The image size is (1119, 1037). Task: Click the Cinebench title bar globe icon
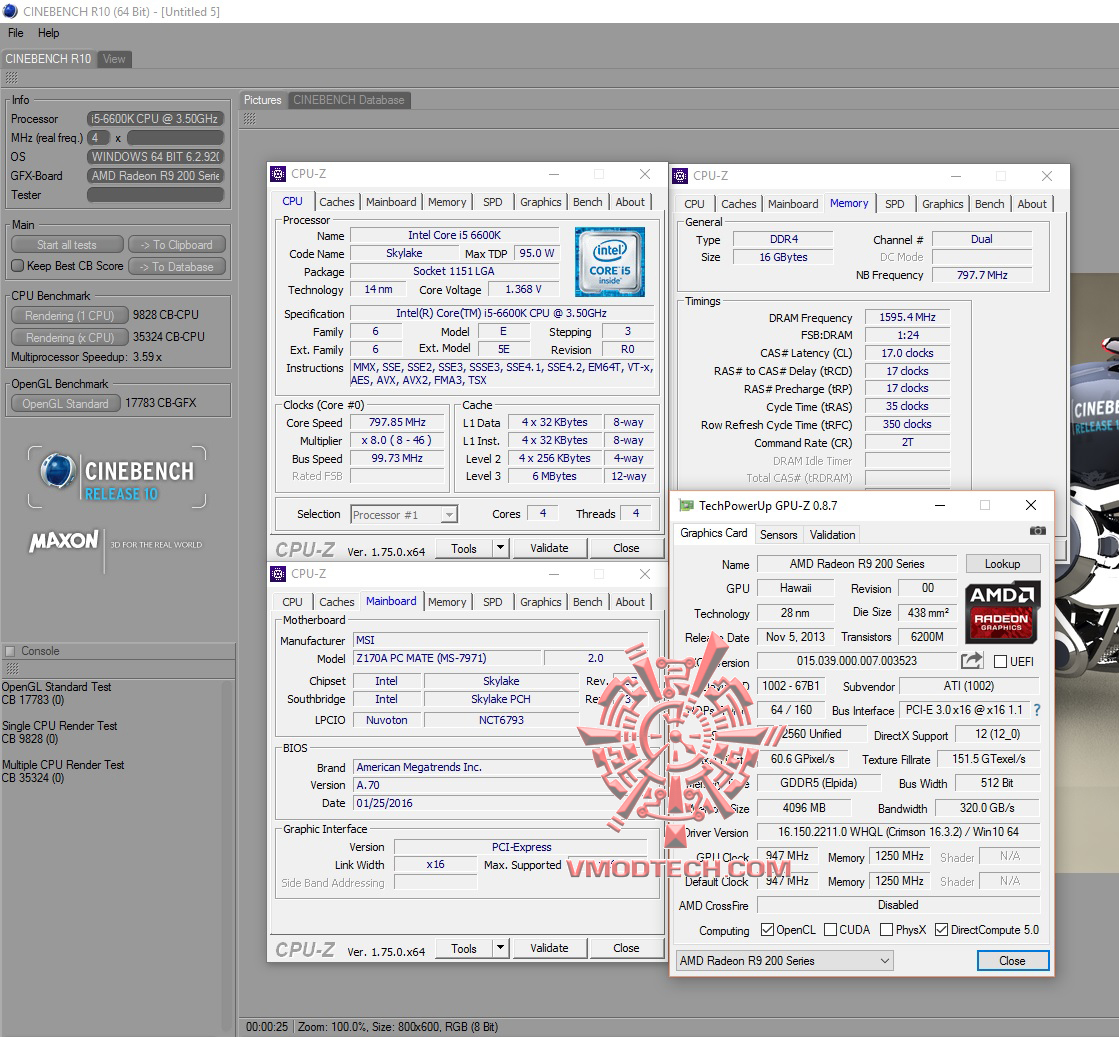(10, 11)
